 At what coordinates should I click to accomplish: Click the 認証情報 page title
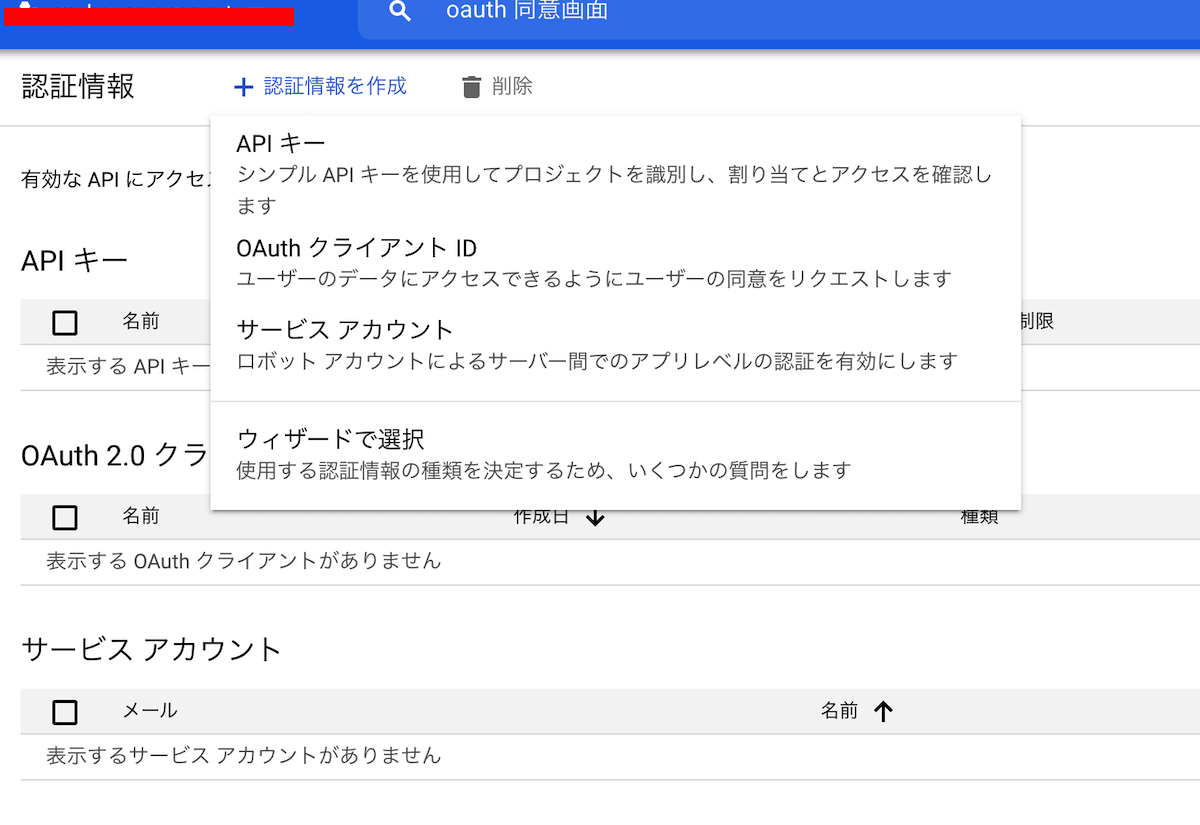click(x=78, y=87)
